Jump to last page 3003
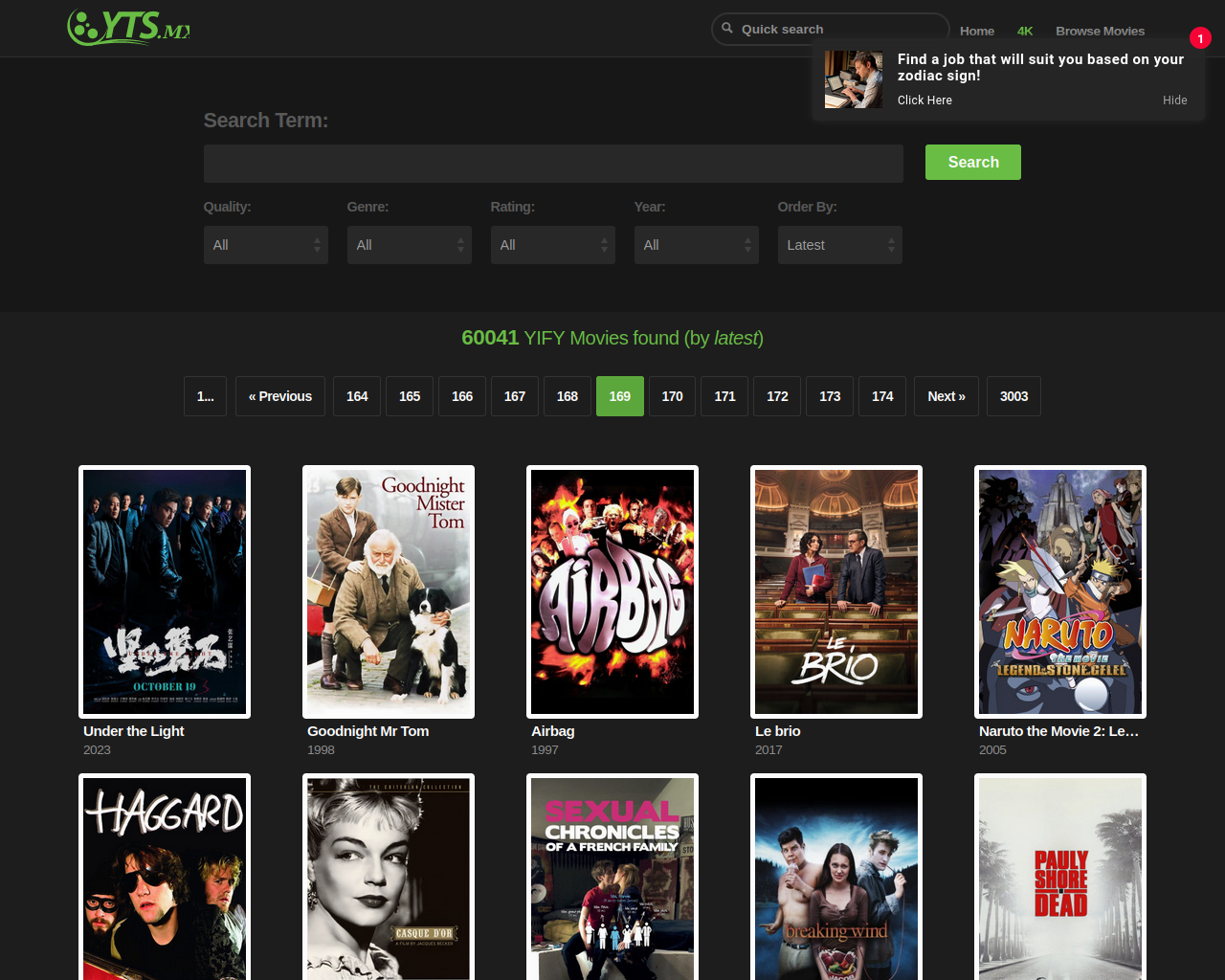This screenshot has height=980, width=1225. tap(1014, 396)
